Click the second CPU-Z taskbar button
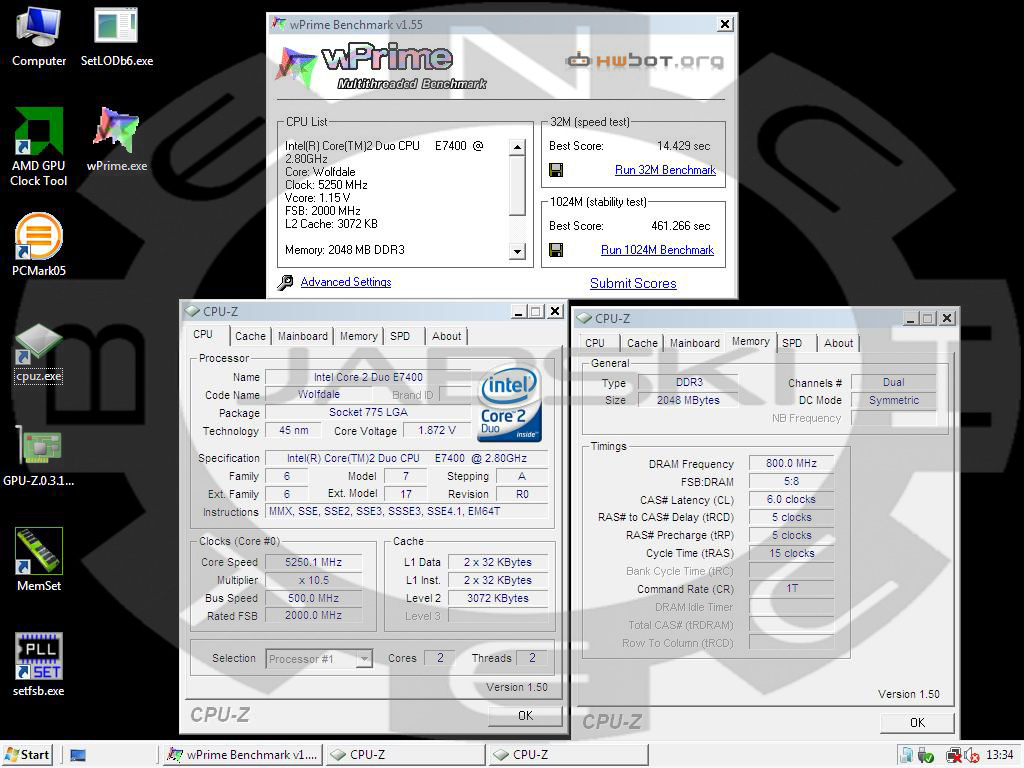The image size is (1024, 768). click(x=568, y=755)
